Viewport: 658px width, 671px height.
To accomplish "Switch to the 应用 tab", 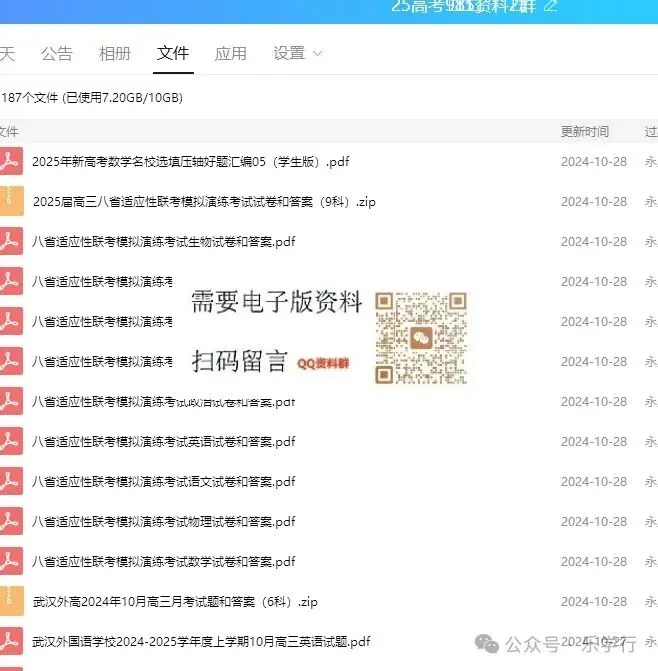I will (x=231, y=53).
